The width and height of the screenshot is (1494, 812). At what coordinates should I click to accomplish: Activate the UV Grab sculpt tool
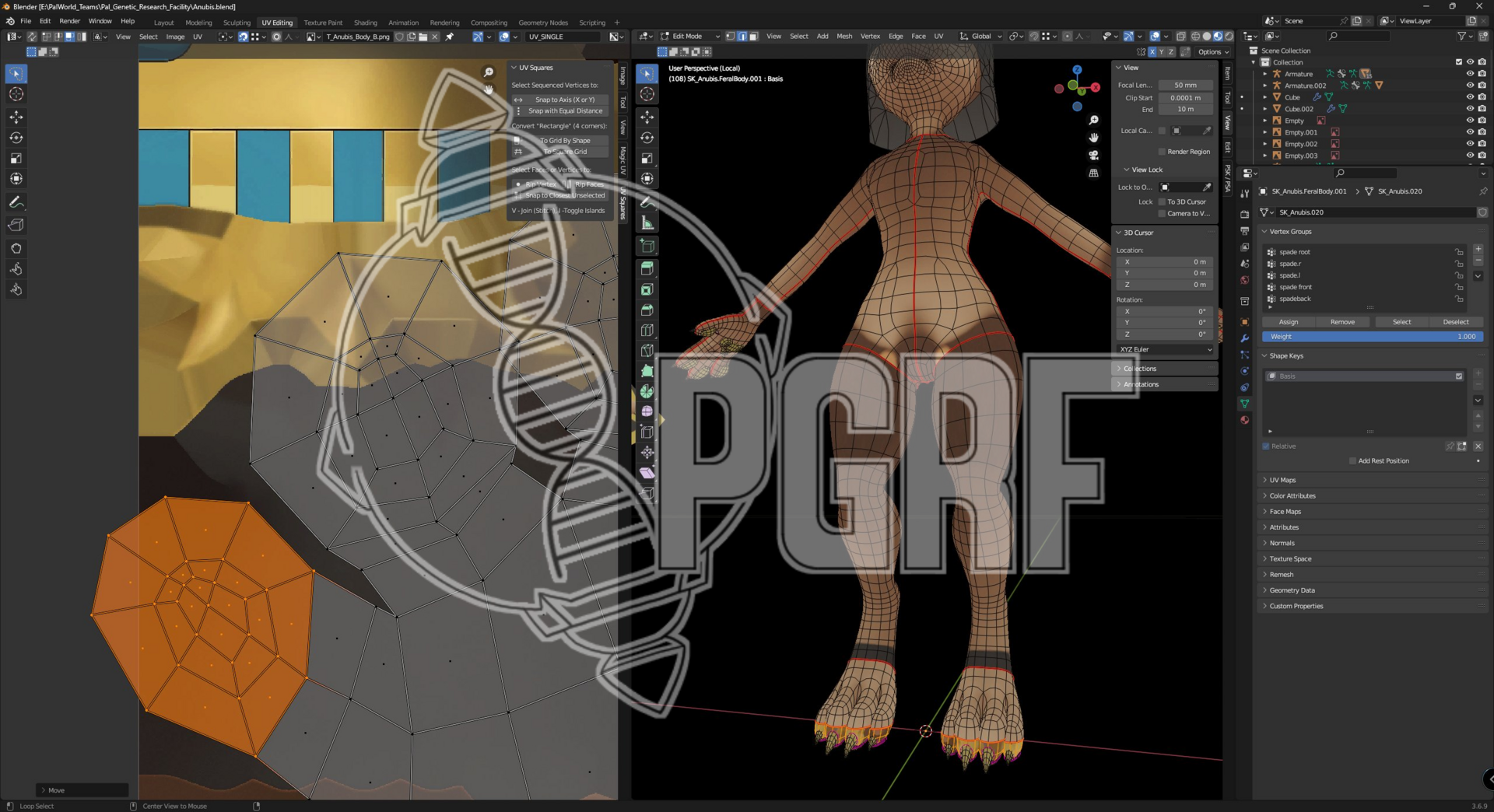16,249
